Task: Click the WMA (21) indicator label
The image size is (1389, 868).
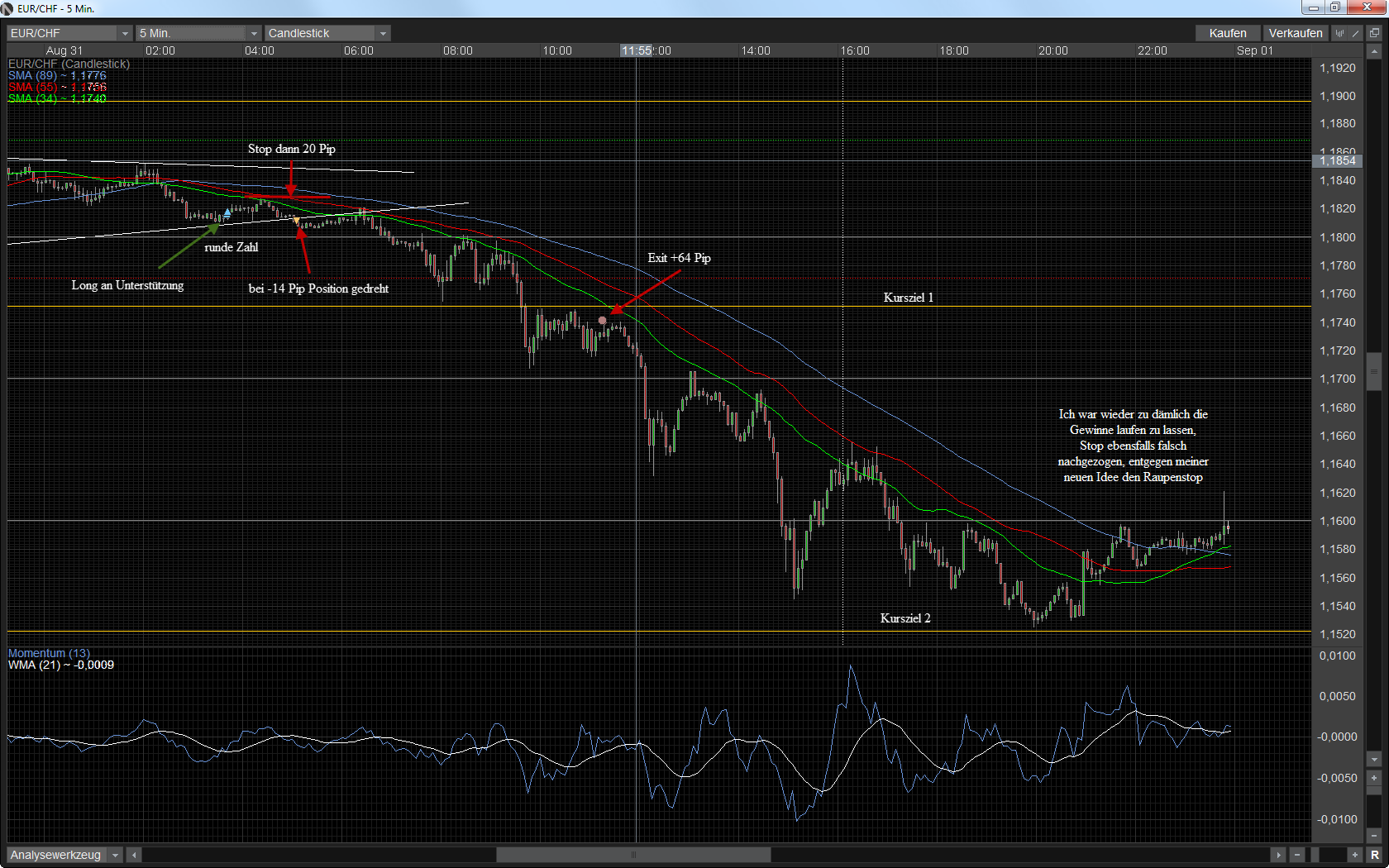Action: [x=61, y=665]
